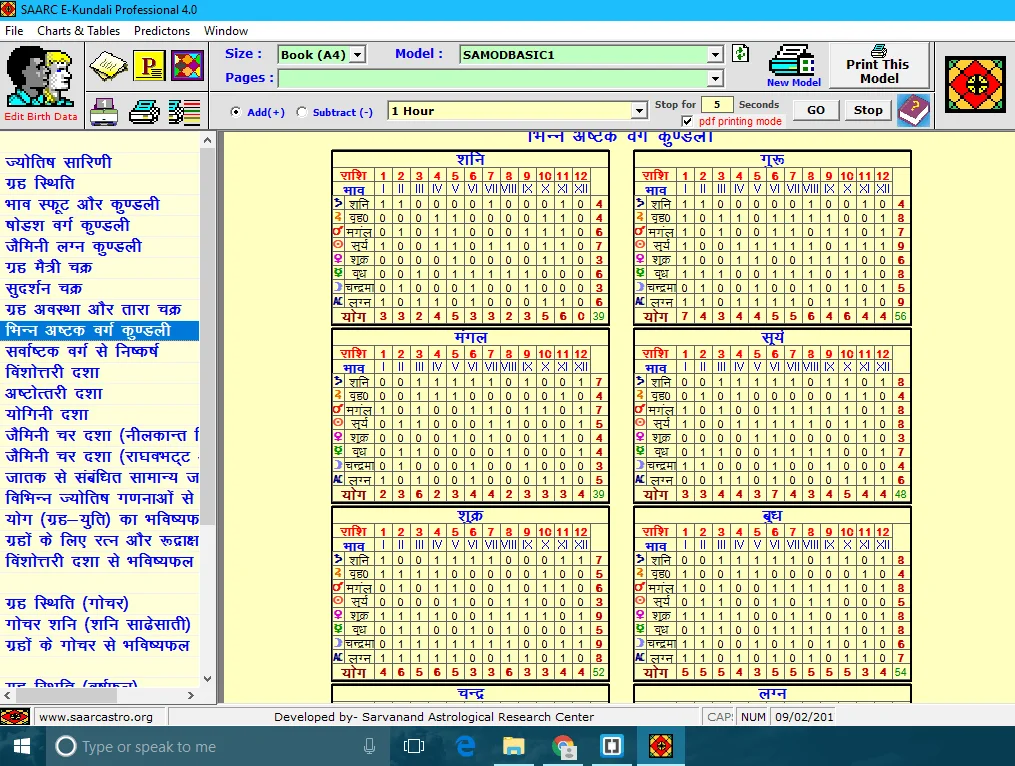Expand the Pages dropdown

click(715, 78)
